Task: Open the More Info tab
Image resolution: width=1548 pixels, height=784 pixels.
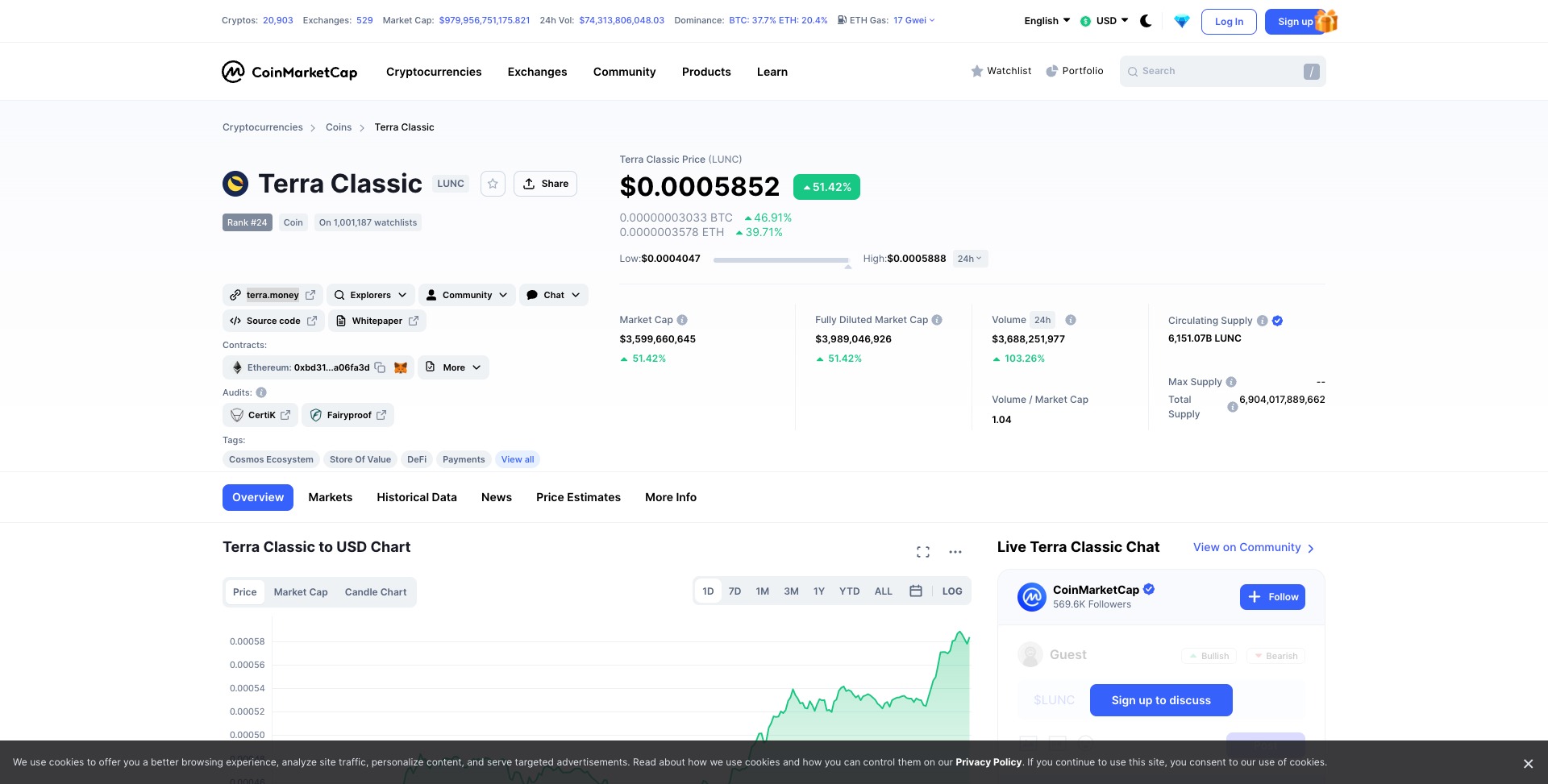Action: pyautogui.click(x=671, y=497)
